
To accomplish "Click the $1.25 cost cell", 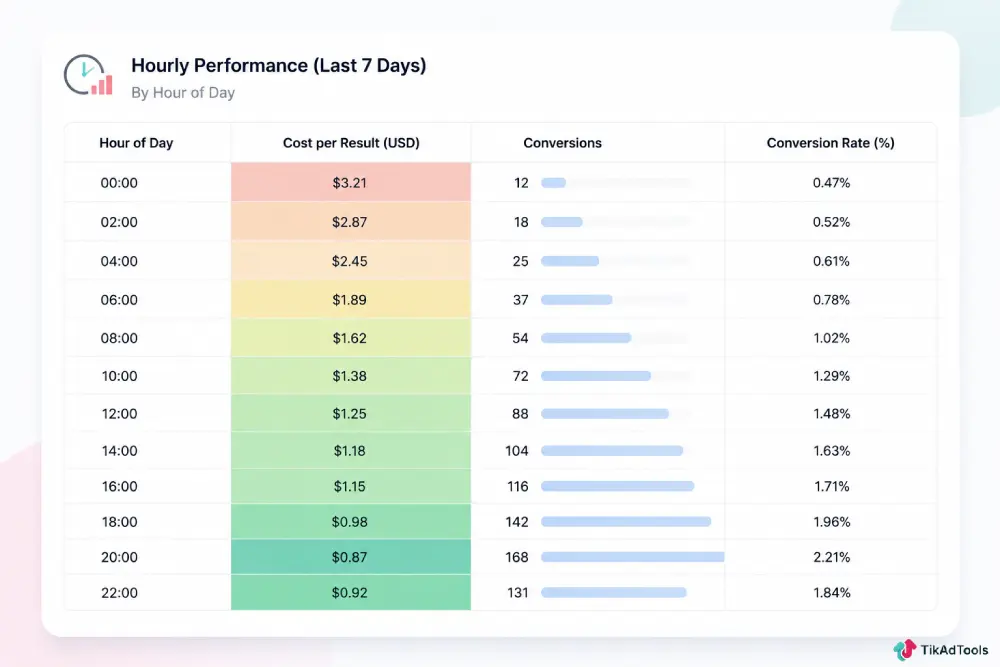I will pos(351,413).
